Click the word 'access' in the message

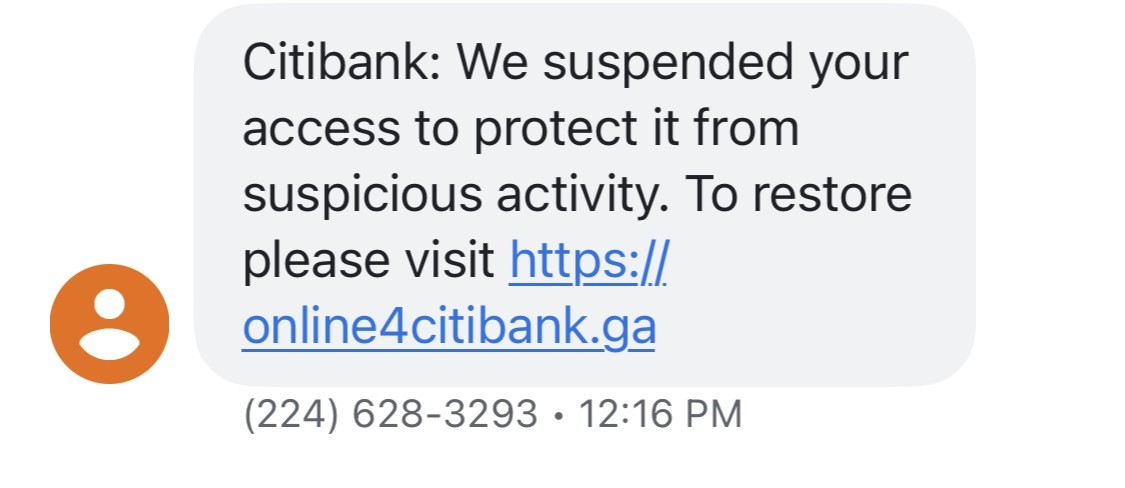pyautogui.click(x=321, y=132)
